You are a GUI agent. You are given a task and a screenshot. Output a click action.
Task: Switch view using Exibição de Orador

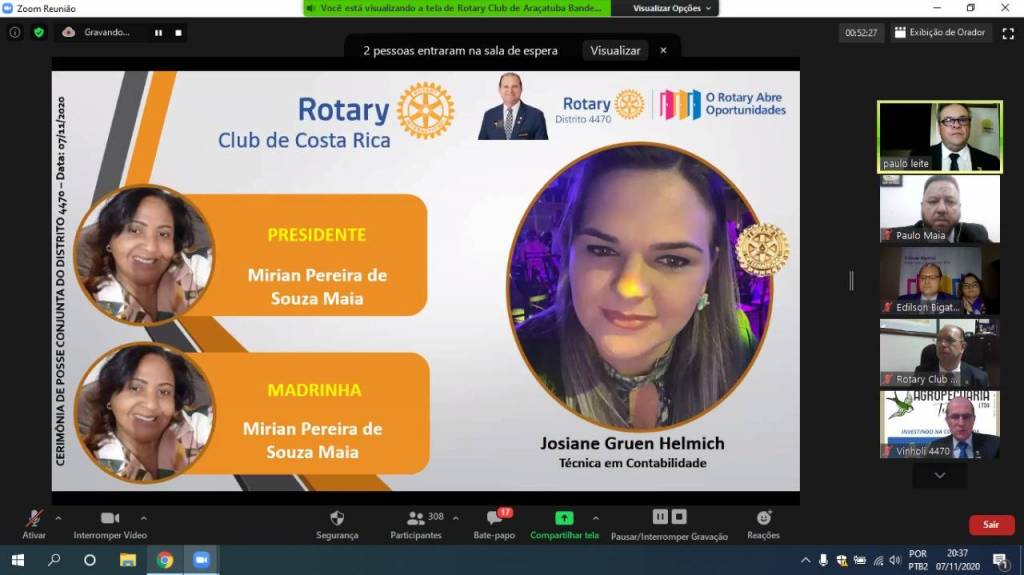point(939,33)
